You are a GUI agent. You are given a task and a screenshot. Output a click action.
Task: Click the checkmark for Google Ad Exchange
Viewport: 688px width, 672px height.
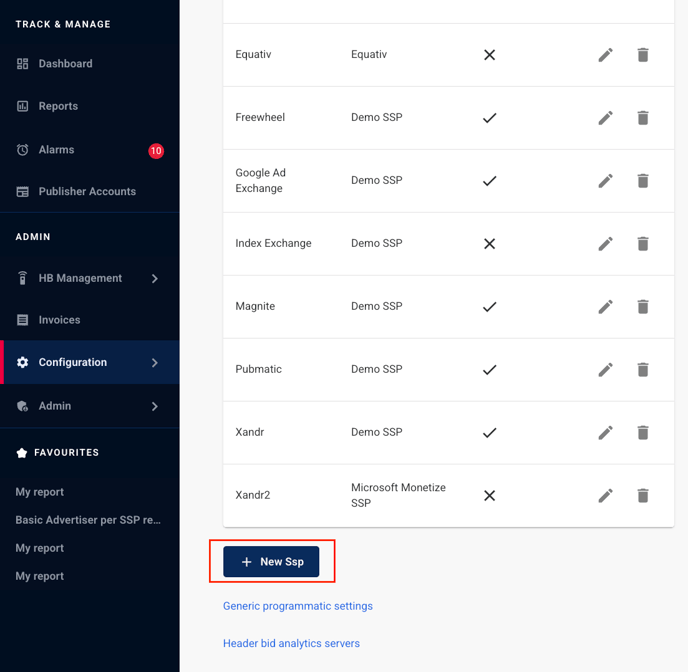click(x=489, y=181)
